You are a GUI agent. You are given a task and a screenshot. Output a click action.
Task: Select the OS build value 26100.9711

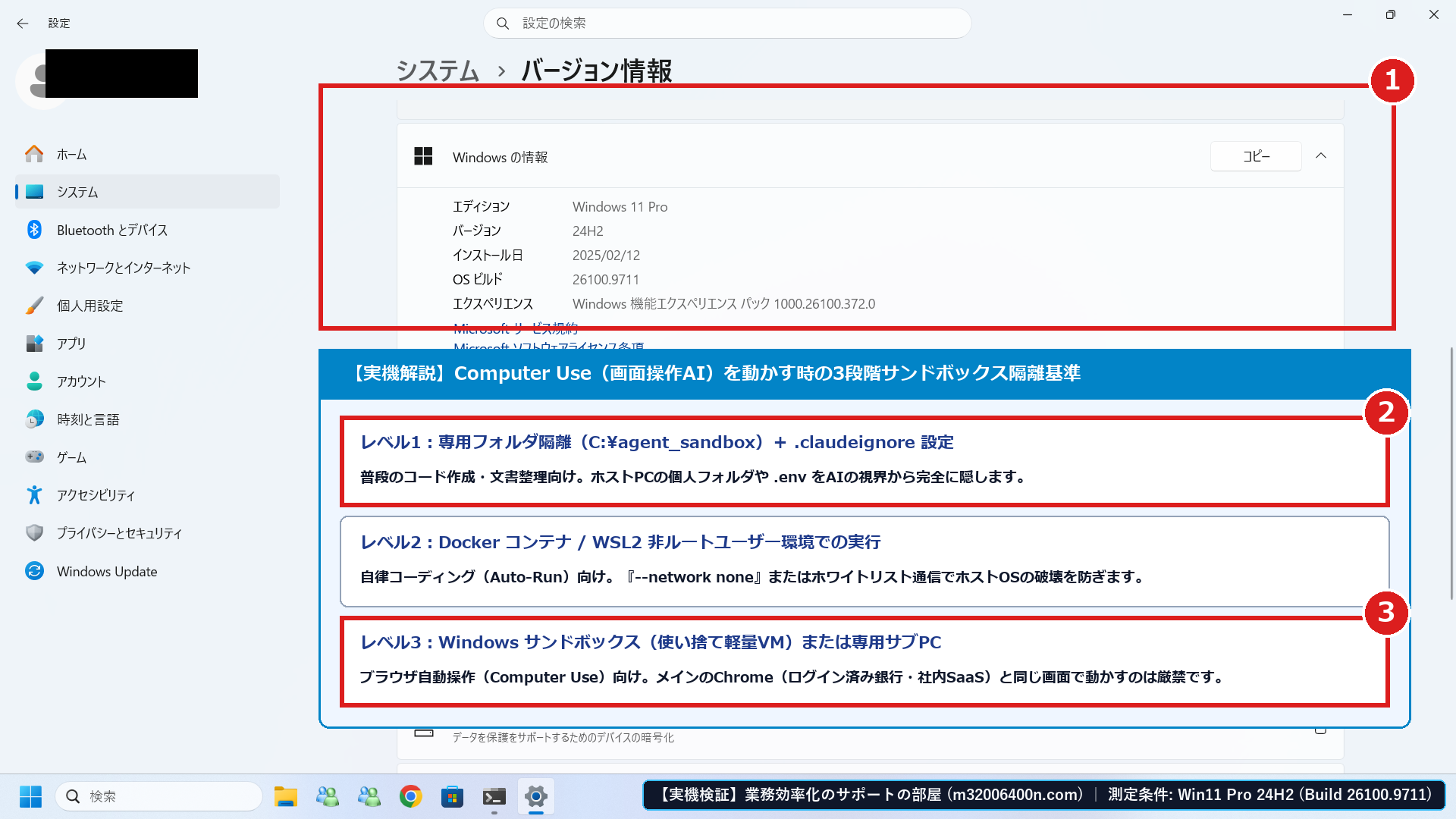pyautogui.click(x=606, y=280)
